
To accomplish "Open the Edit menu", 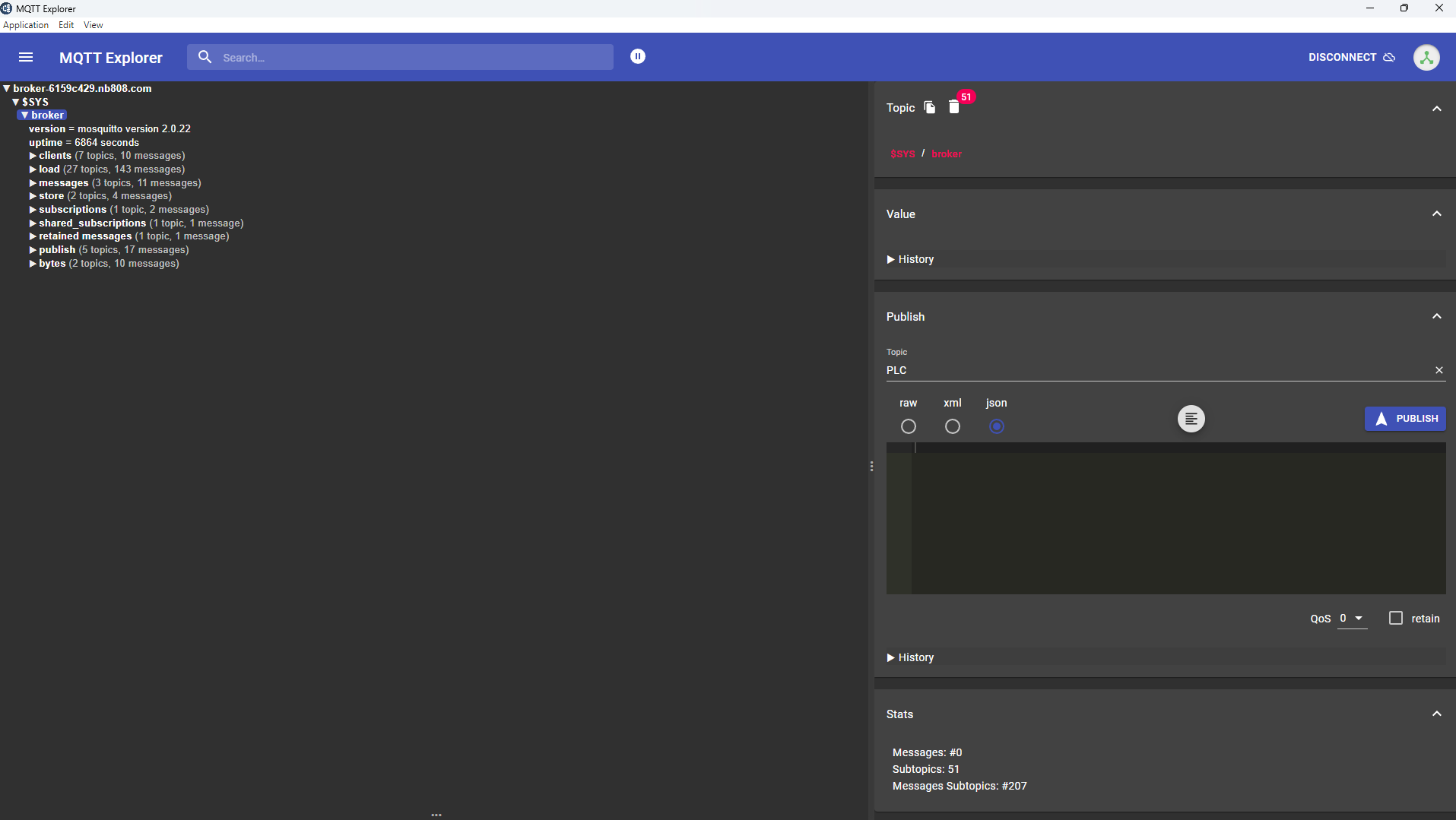I will point(66,25).
